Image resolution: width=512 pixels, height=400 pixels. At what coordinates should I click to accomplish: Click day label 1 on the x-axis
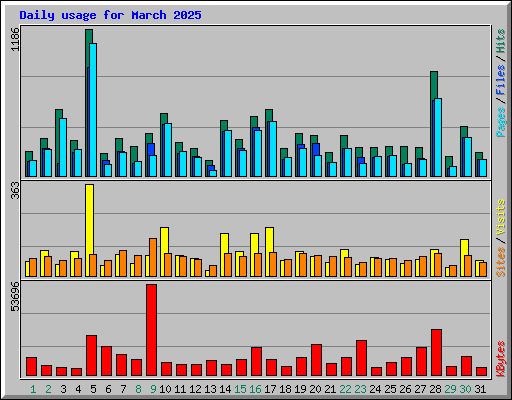pyautogui.click(x=33, y=389)
